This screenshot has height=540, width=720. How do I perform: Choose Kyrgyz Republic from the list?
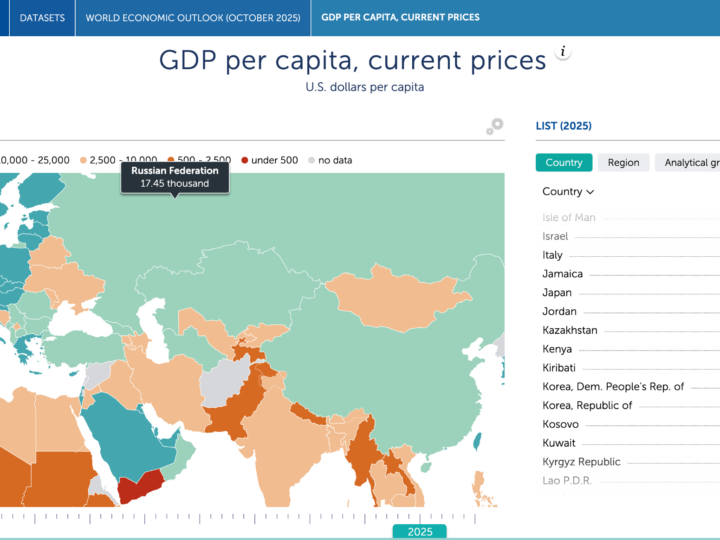pos(581,462)
